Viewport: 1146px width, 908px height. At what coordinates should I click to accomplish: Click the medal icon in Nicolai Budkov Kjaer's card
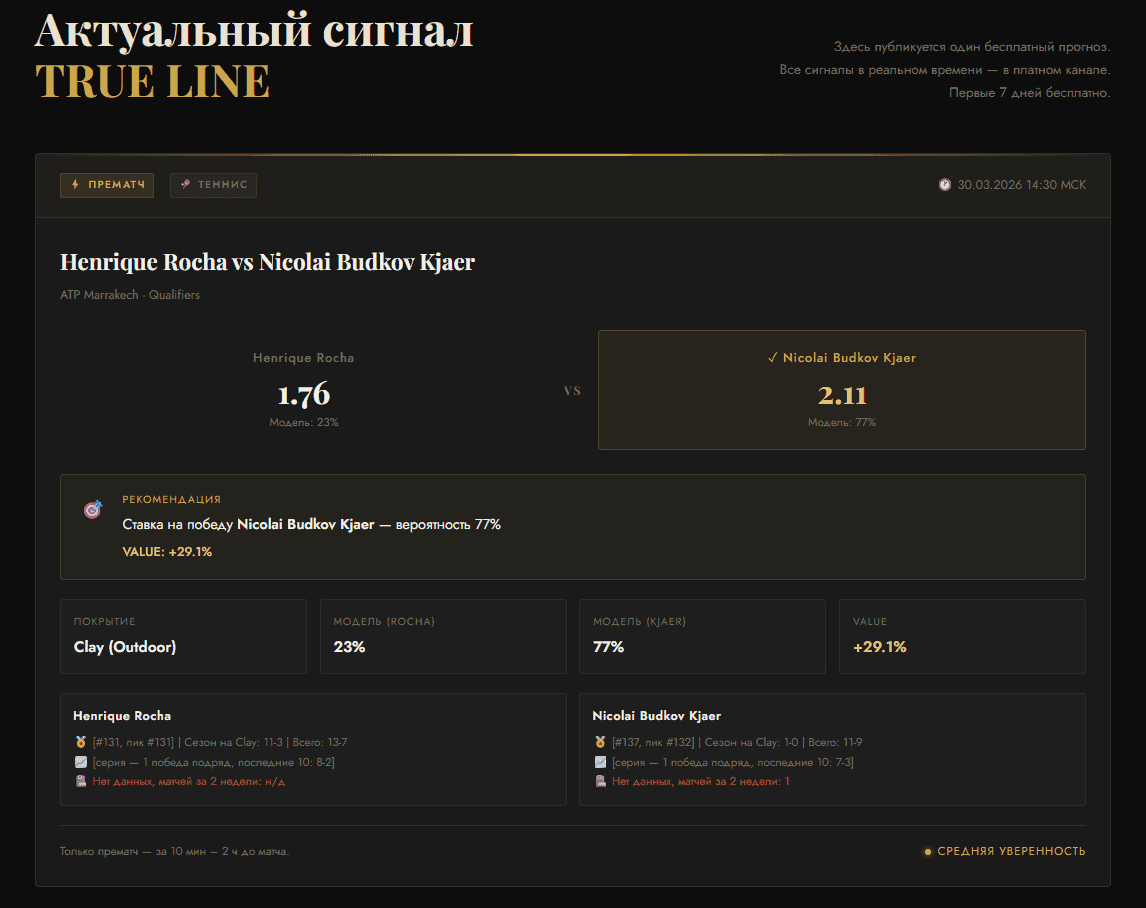click(x=598, y=742)
